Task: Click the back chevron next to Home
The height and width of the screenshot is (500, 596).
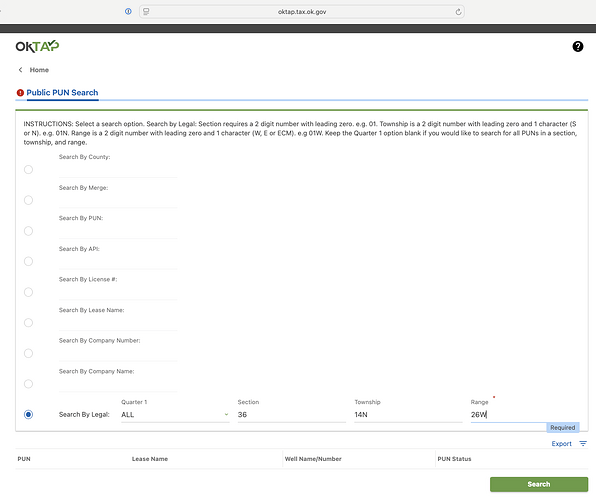Action: tap(21, 70)
